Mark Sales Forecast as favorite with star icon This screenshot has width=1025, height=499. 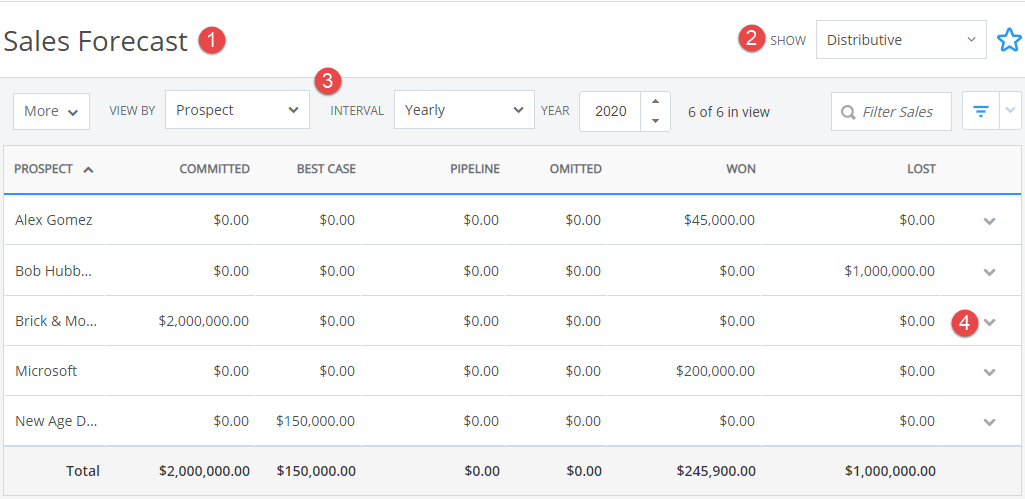click(x=1009, y=40)
